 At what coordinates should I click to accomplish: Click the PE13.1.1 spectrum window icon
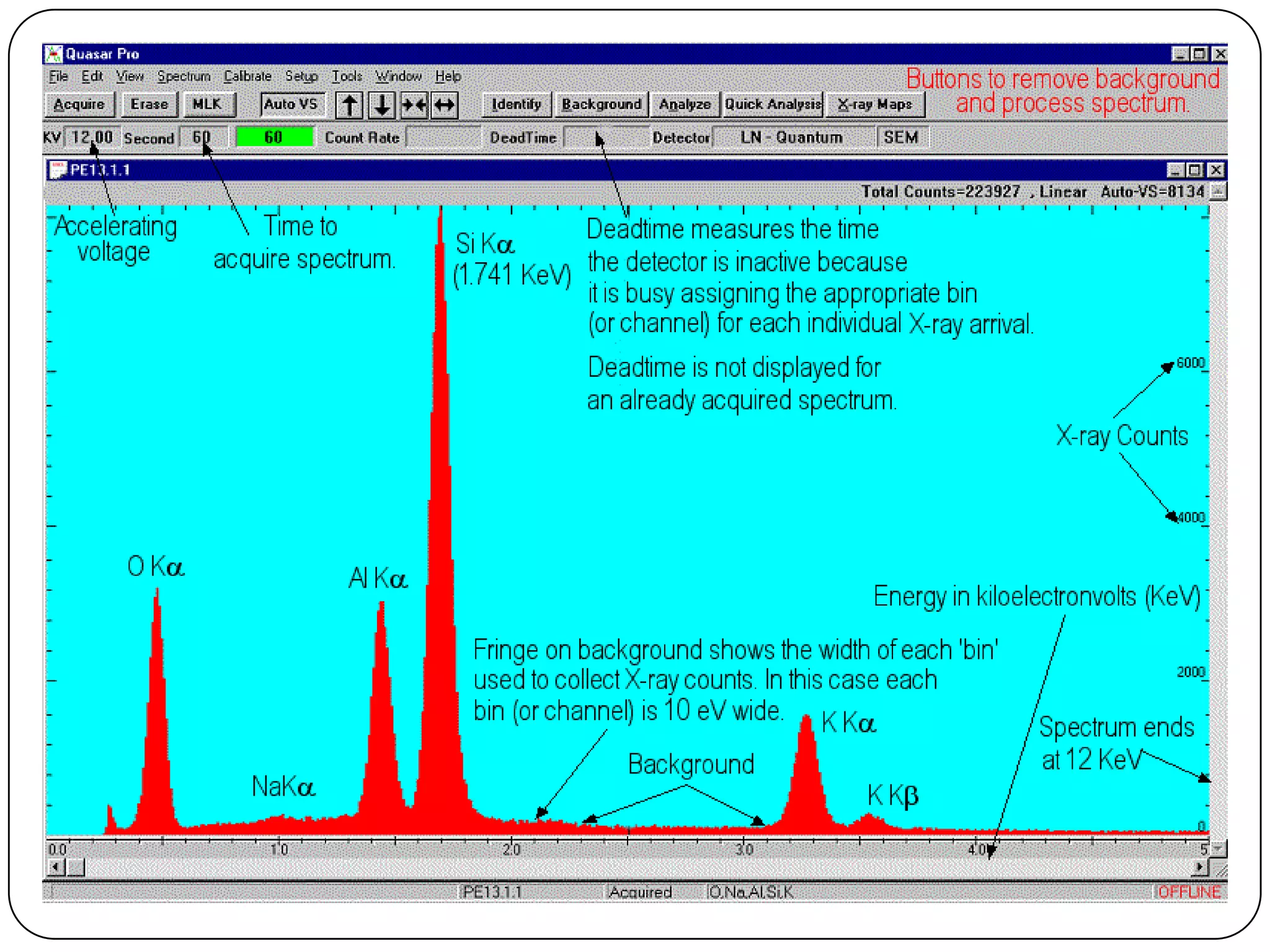(58, 170)
